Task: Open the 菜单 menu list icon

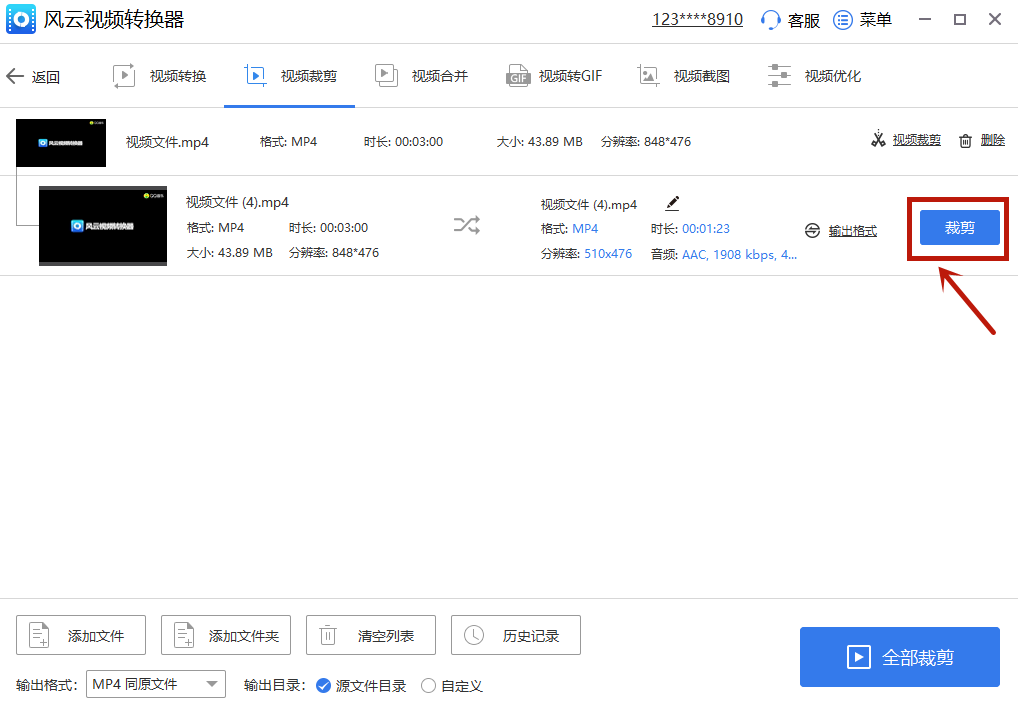Action: click(843, 20)
